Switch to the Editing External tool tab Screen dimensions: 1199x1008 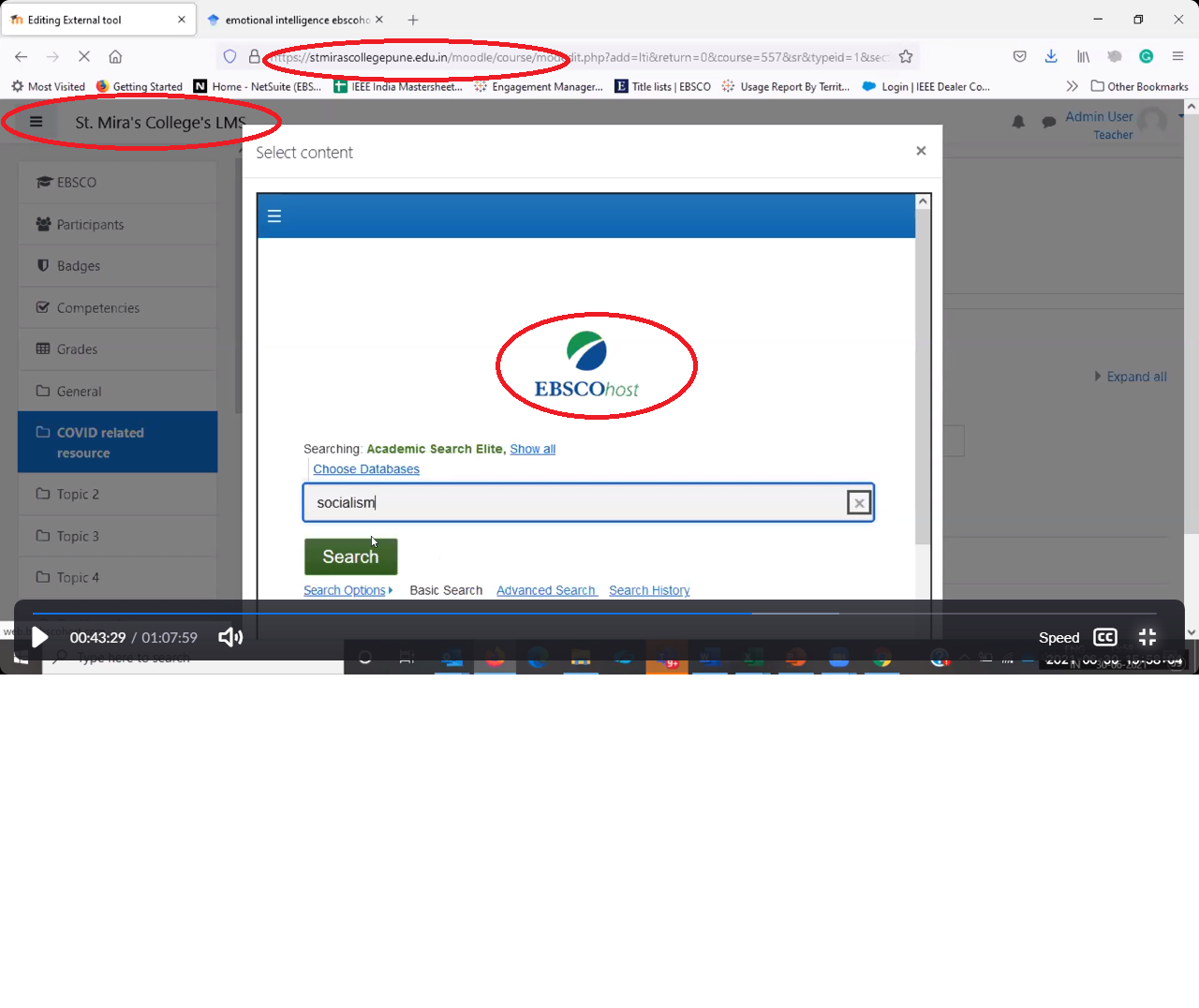tap(94, 19)
